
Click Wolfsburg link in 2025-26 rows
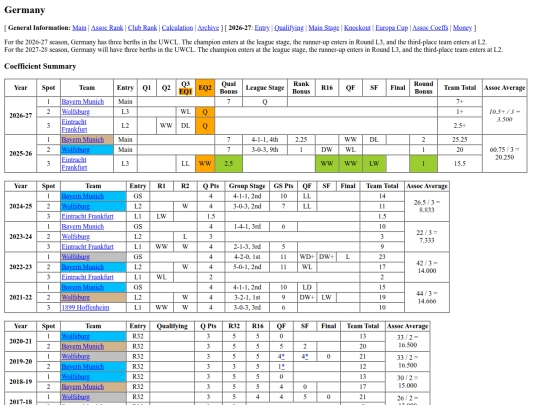[x=75, y=149]
